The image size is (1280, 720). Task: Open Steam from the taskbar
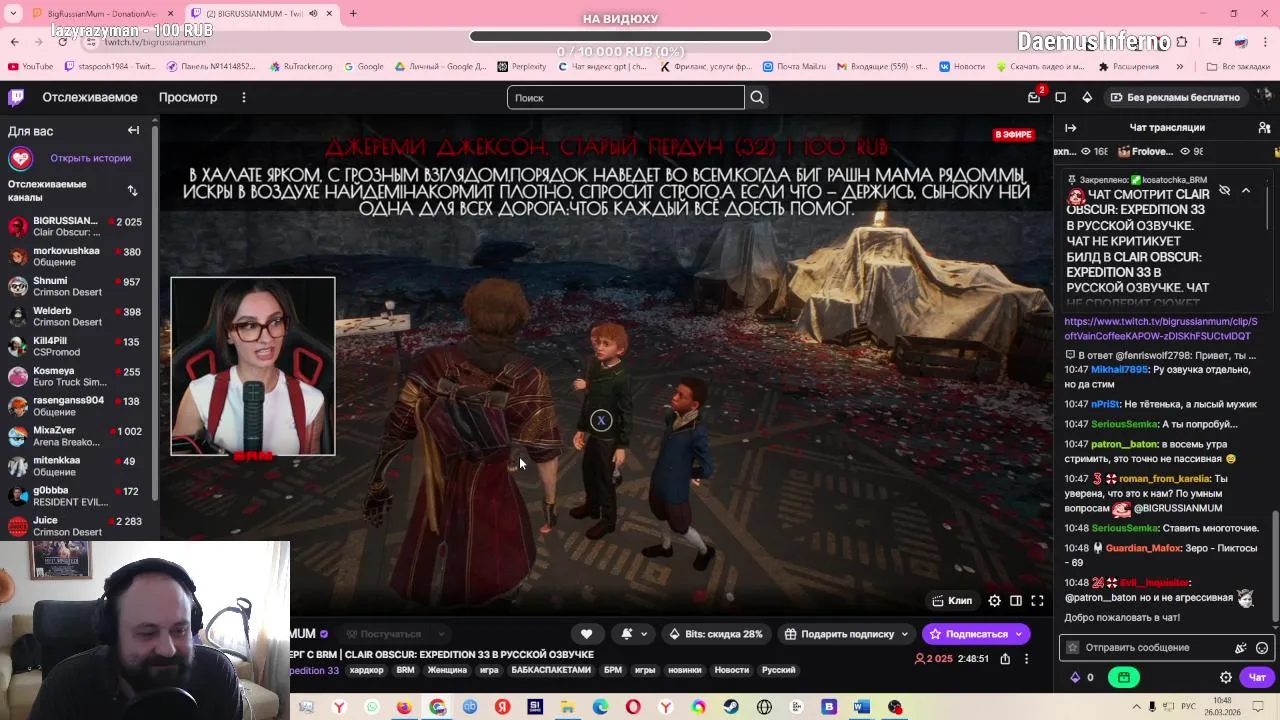click(x=731, y=707)
